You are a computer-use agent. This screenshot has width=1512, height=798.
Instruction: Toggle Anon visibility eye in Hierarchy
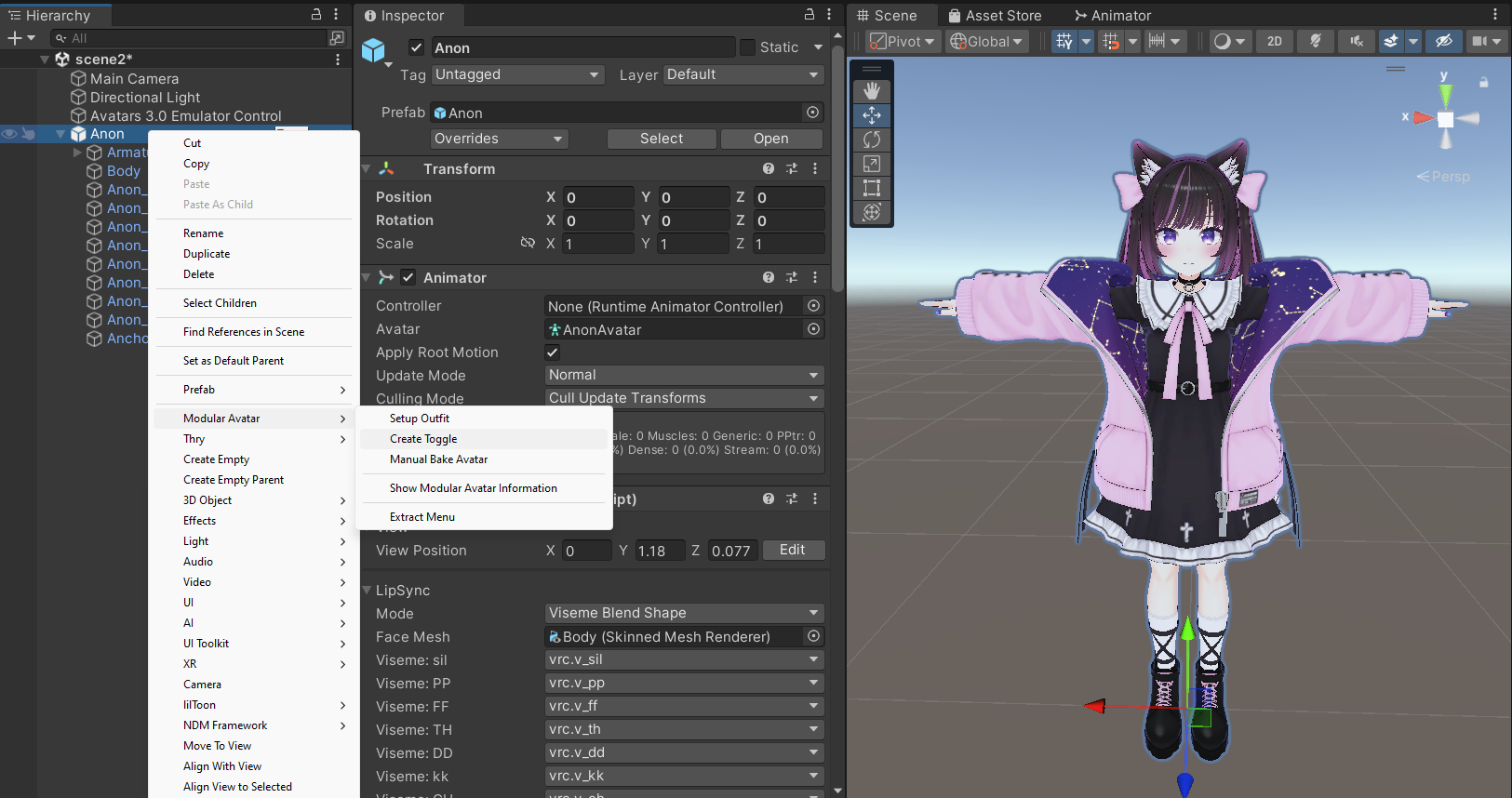tap(10, 134)
